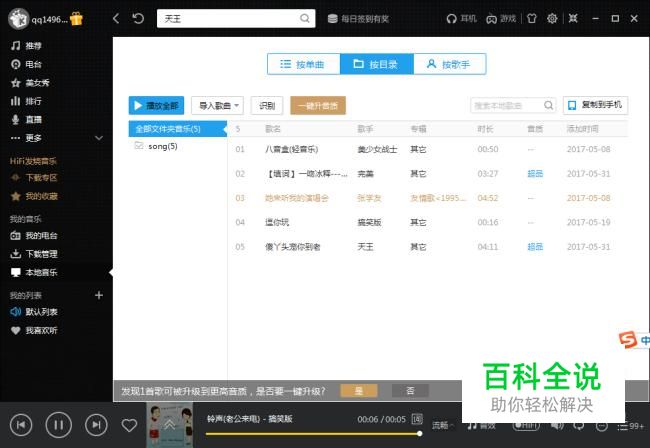The width and height of the screenshot is (650, 448).
Task: Click artist 张学友 in row 03
Action: [x=369, y=198]
